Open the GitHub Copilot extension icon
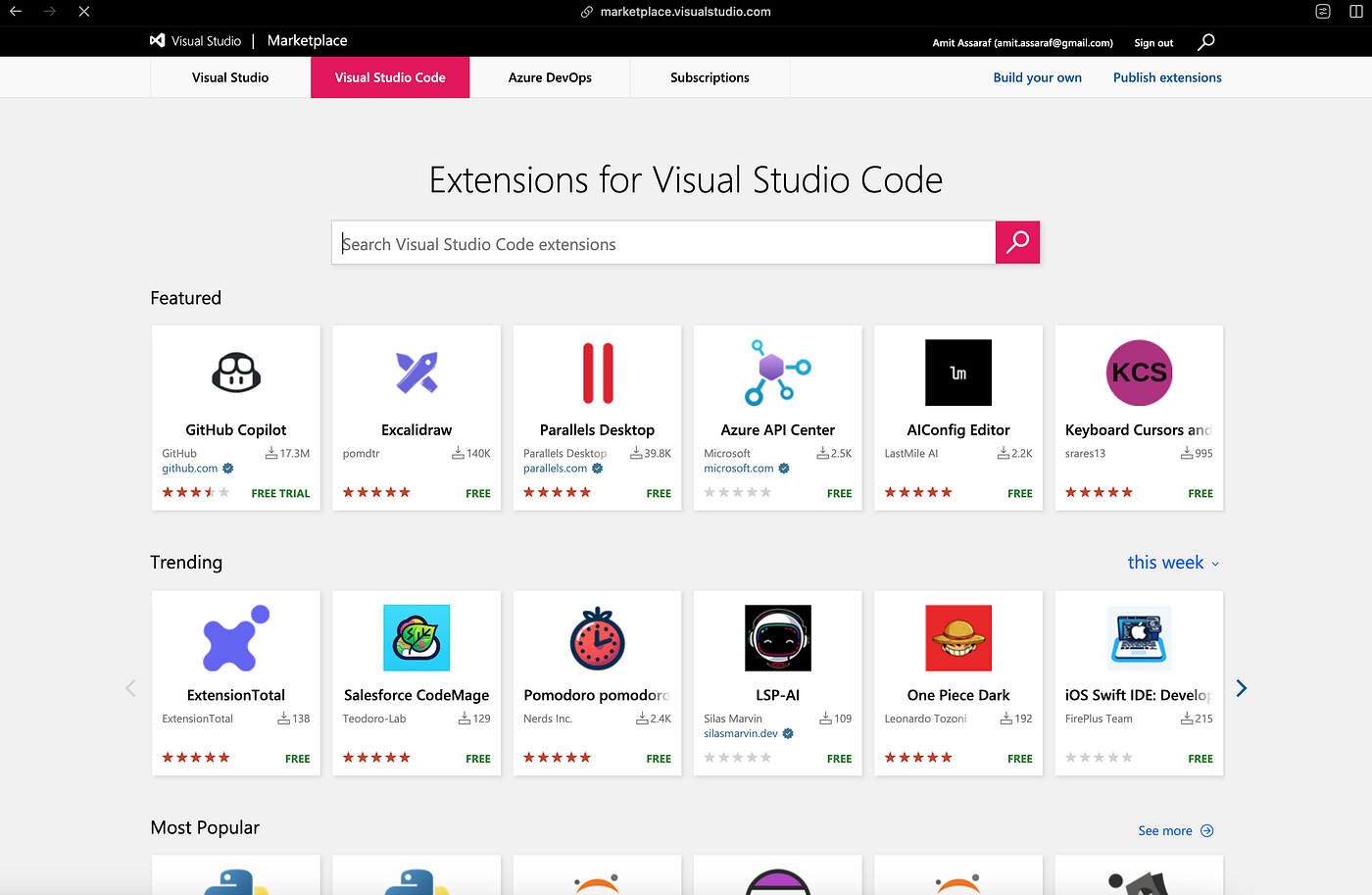 click(x=236, y=373)
